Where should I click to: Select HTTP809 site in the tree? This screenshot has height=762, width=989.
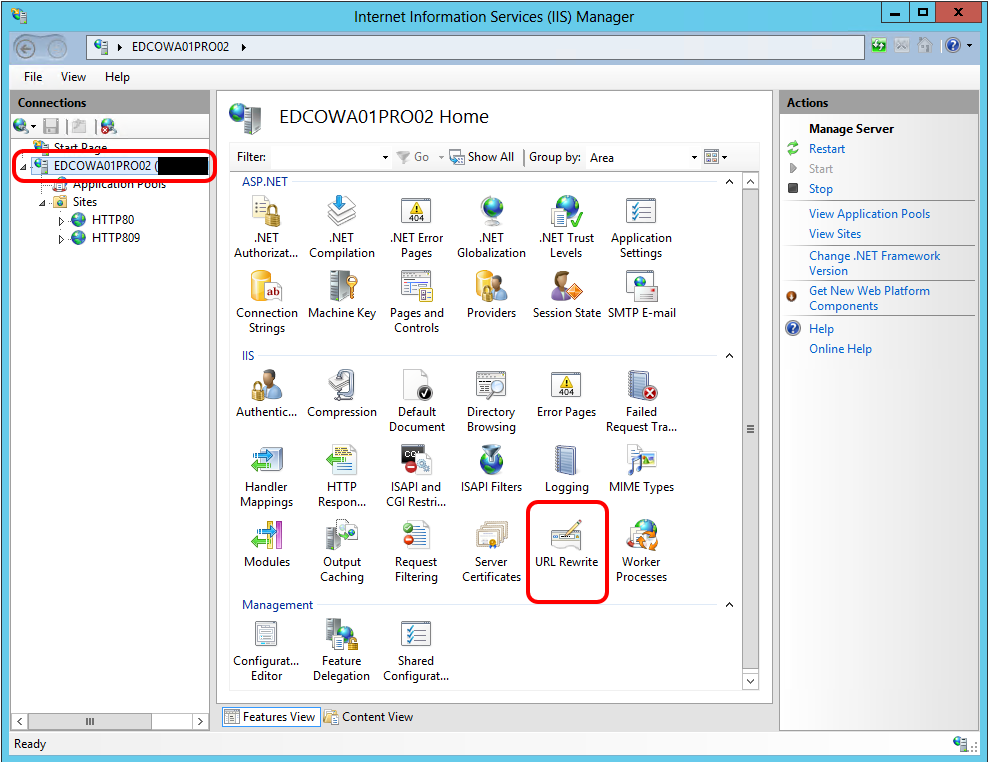click(x=115, y=238)
